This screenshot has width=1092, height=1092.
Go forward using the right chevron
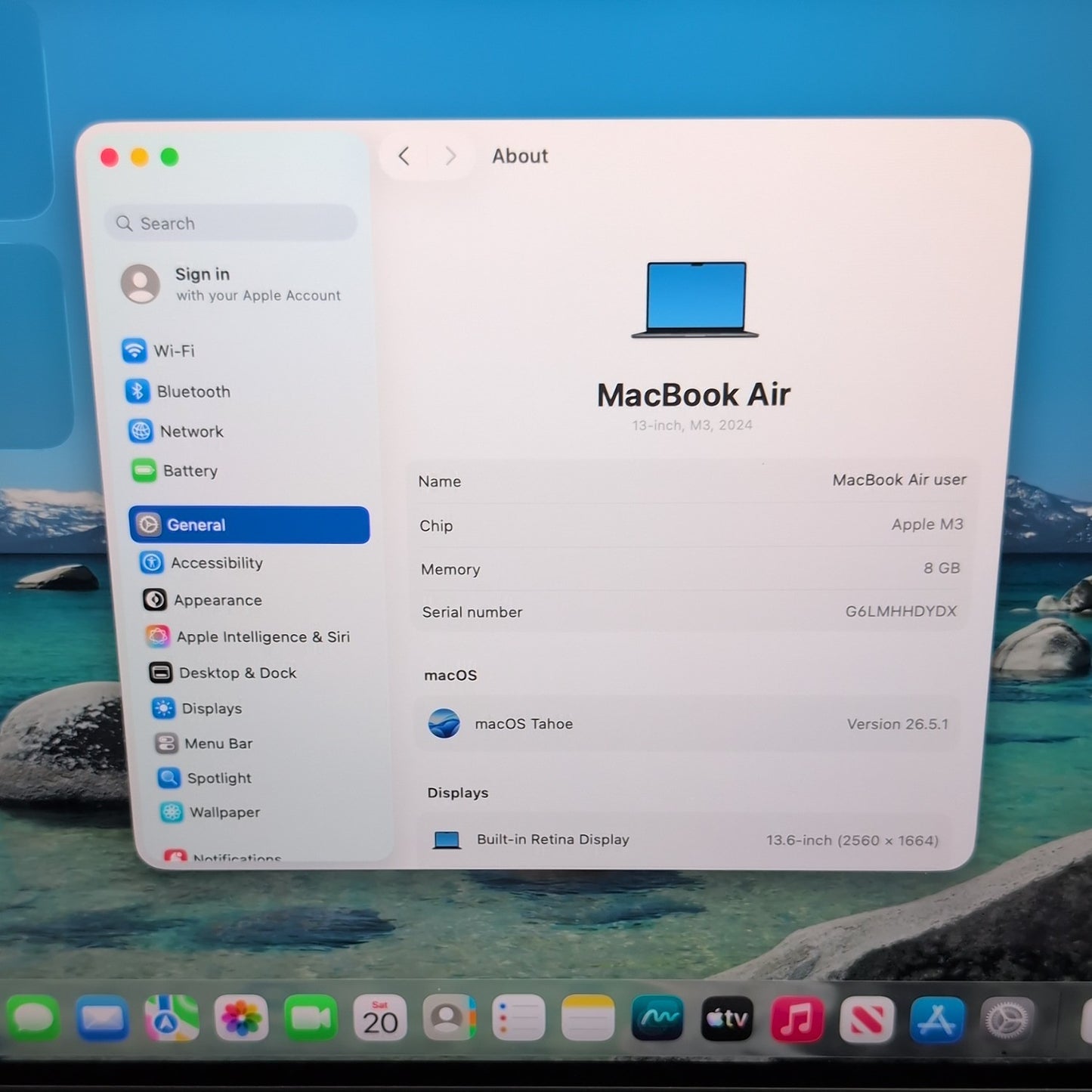tap(451, 156)
